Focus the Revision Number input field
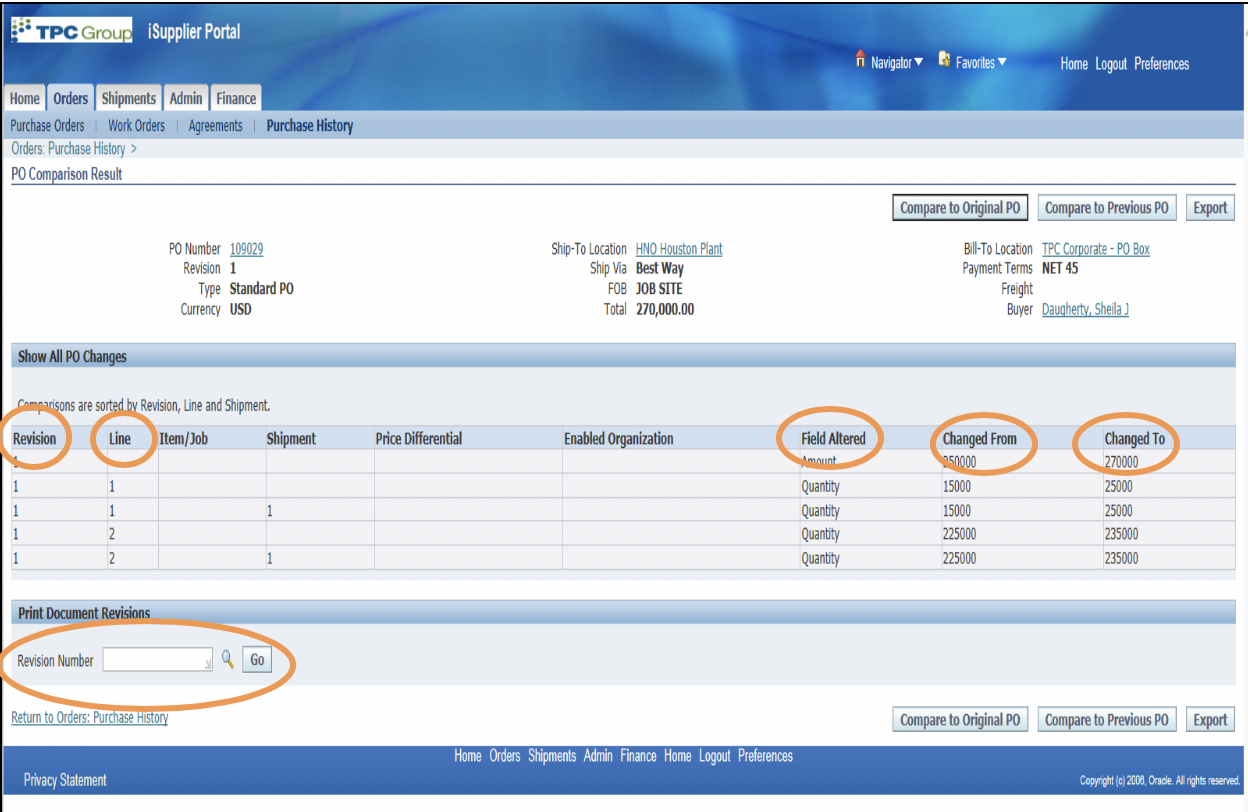 pos(158,659)
